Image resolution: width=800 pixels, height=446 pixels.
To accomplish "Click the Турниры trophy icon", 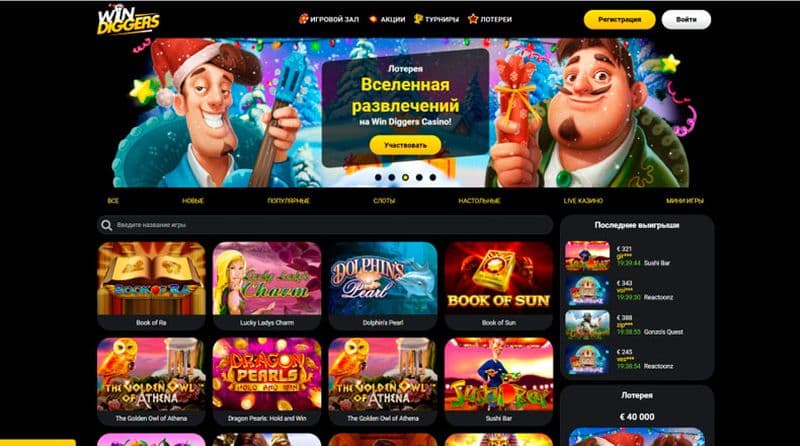I will (x=418, y=19).
